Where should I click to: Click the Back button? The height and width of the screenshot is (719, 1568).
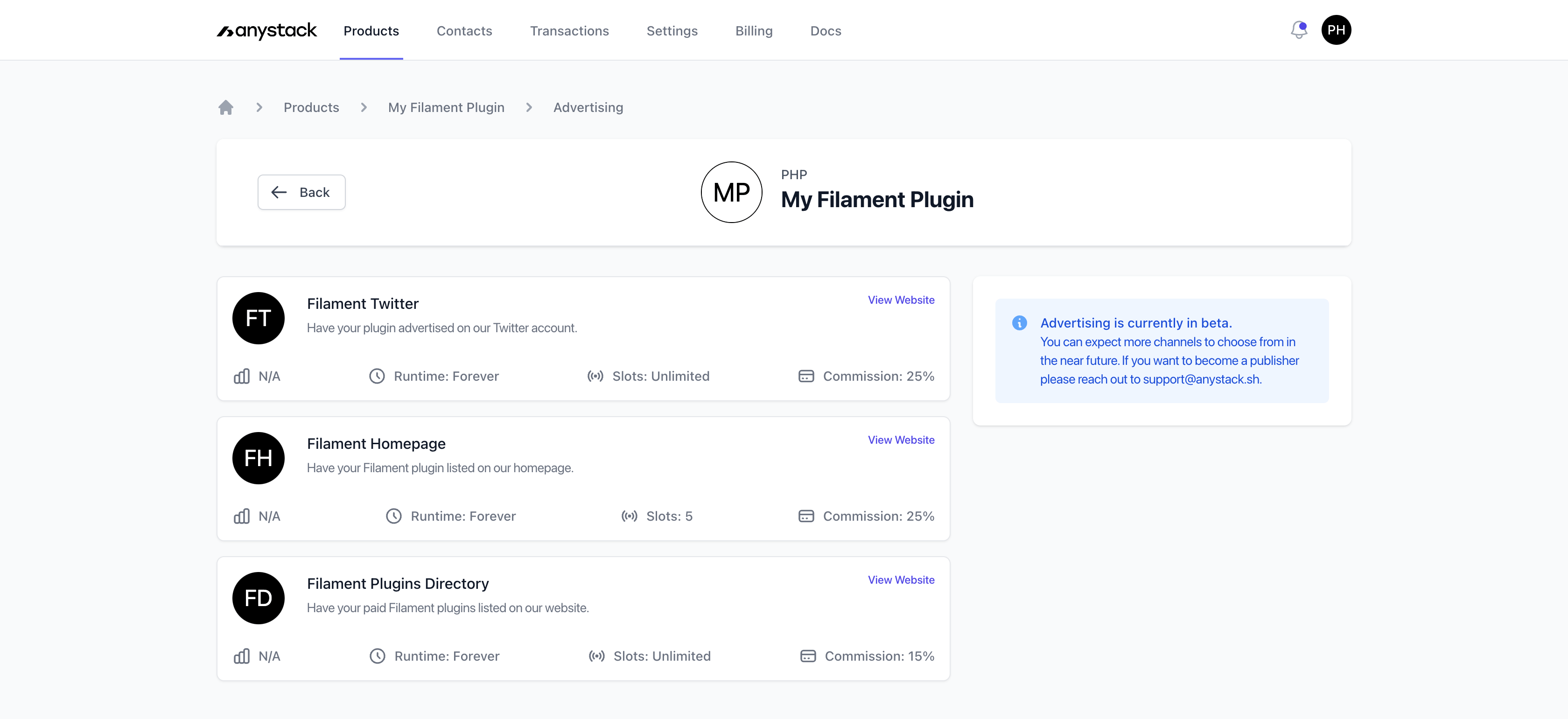click(x=301, y=192)
